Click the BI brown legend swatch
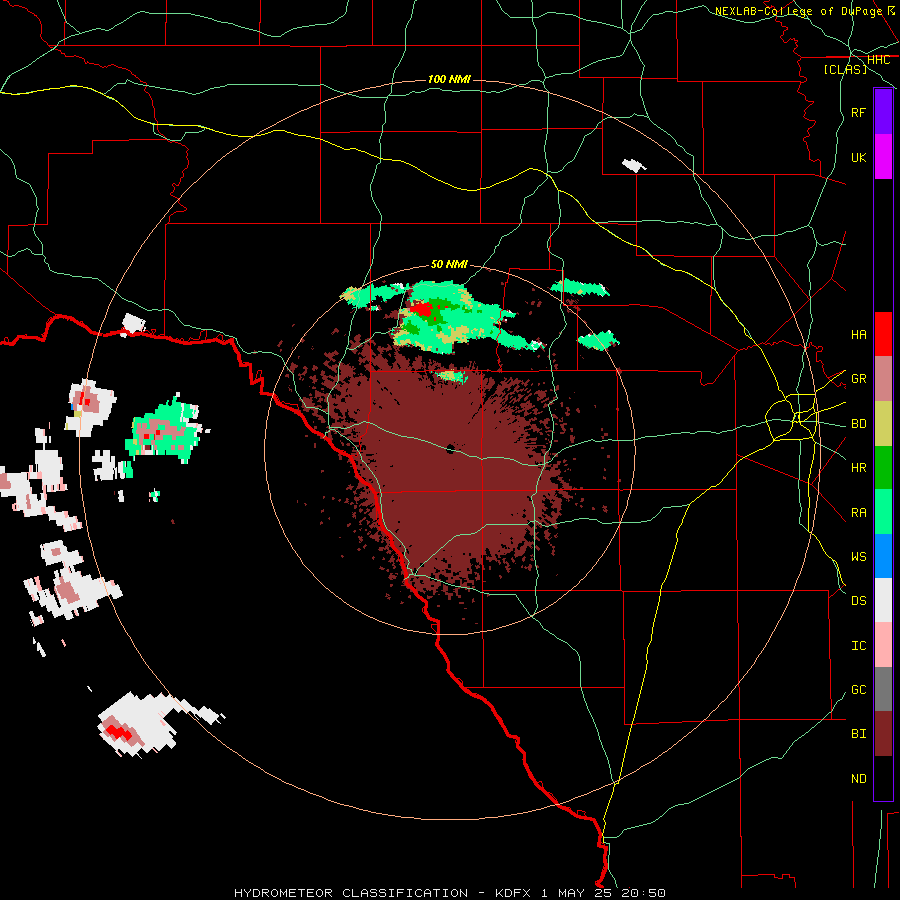The height and width of the screenshot is (900, 900). [883, 734]
